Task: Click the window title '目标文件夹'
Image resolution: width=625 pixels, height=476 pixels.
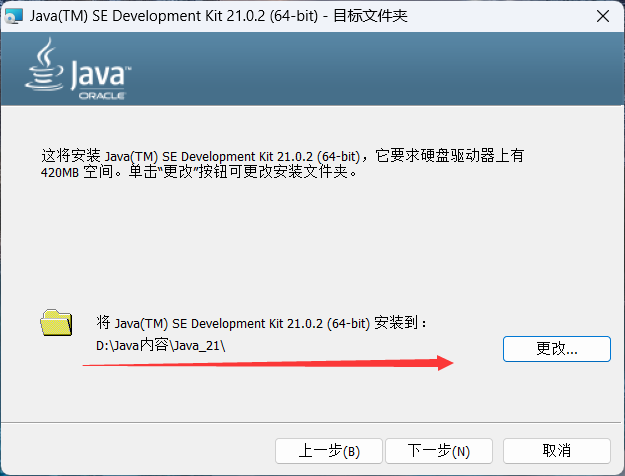Action: (x=370, y=16)
